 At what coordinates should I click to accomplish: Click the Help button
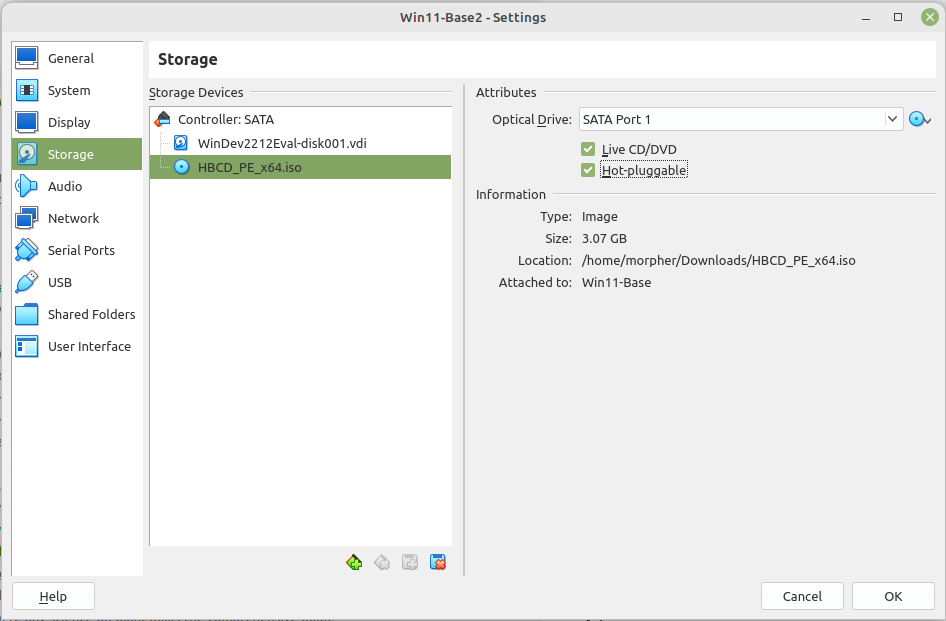click(53, 596)
